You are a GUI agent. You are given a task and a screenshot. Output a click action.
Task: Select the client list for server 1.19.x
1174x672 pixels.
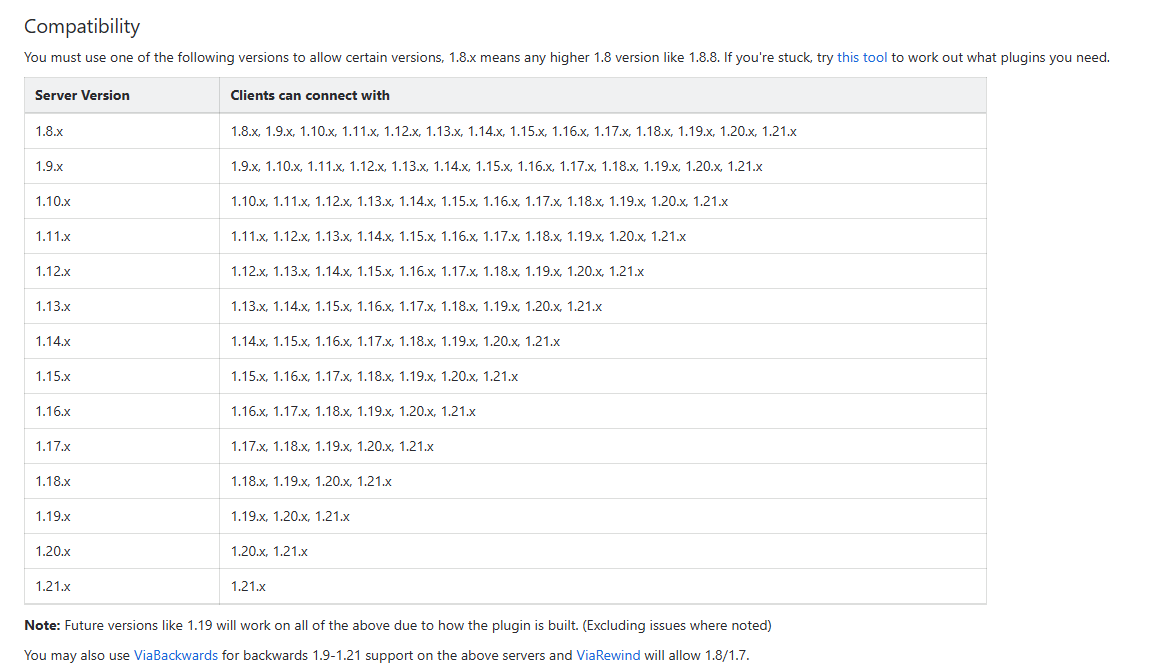pyautogui.click(x=290, y=516)
